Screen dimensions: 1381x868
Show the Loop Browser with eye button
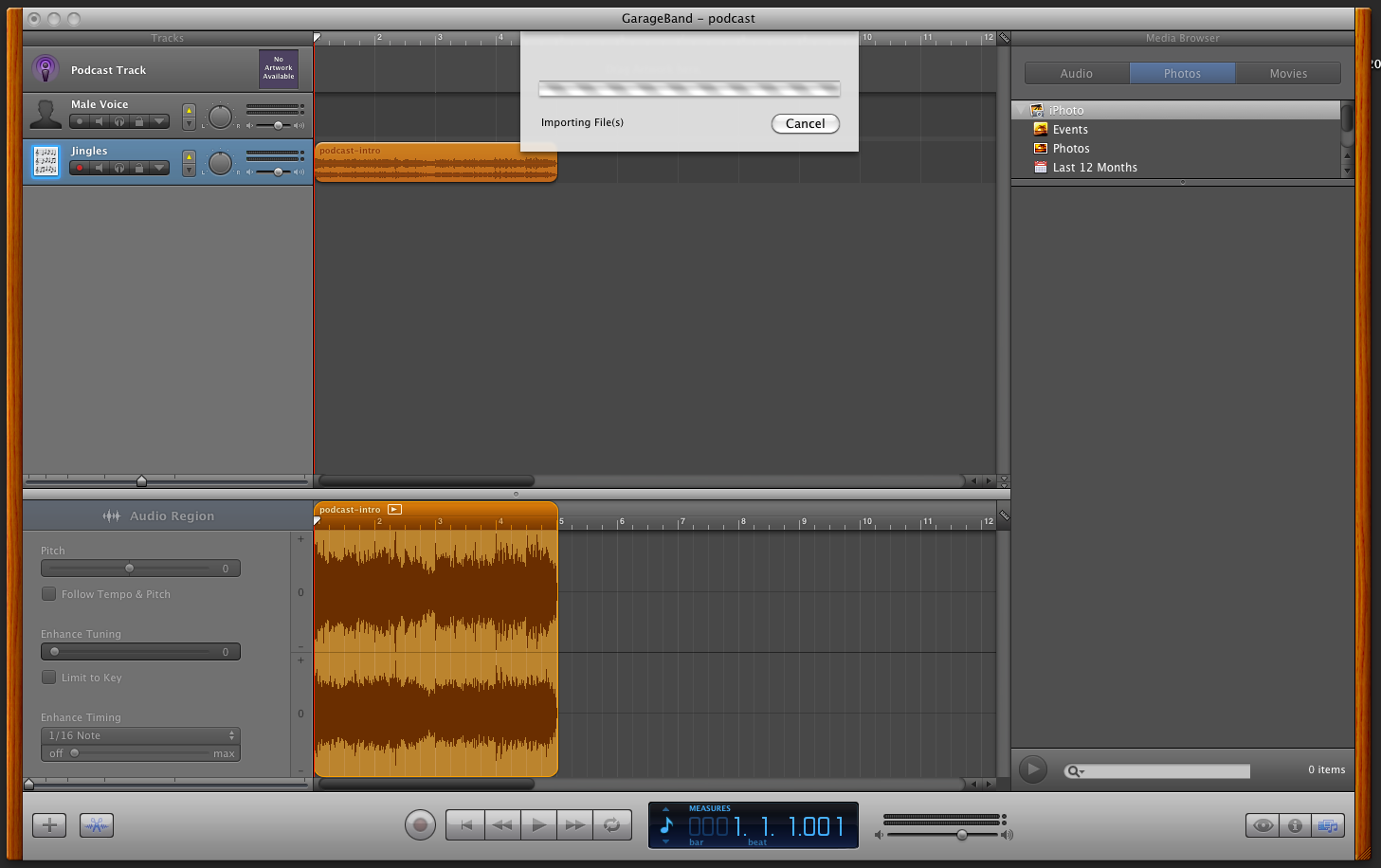[x=1263, y=825]
